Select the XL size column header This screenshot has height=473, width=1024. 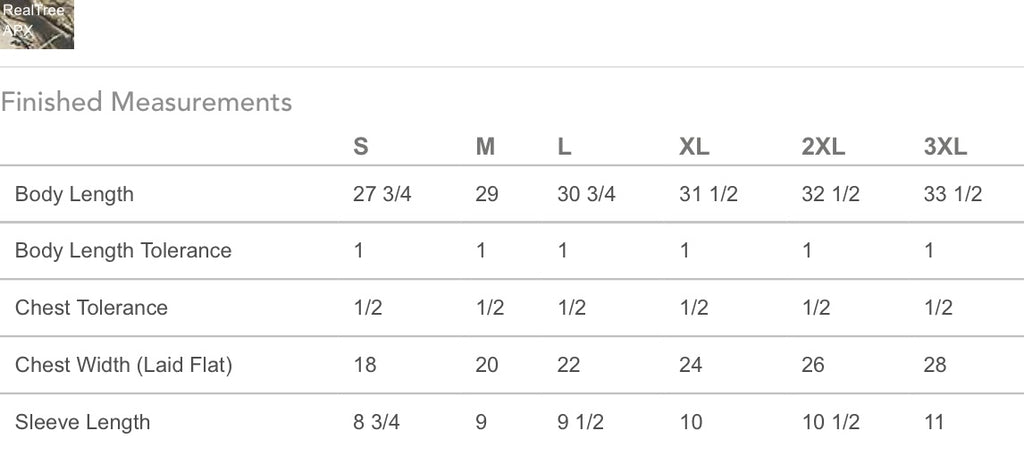click(694, 146)
